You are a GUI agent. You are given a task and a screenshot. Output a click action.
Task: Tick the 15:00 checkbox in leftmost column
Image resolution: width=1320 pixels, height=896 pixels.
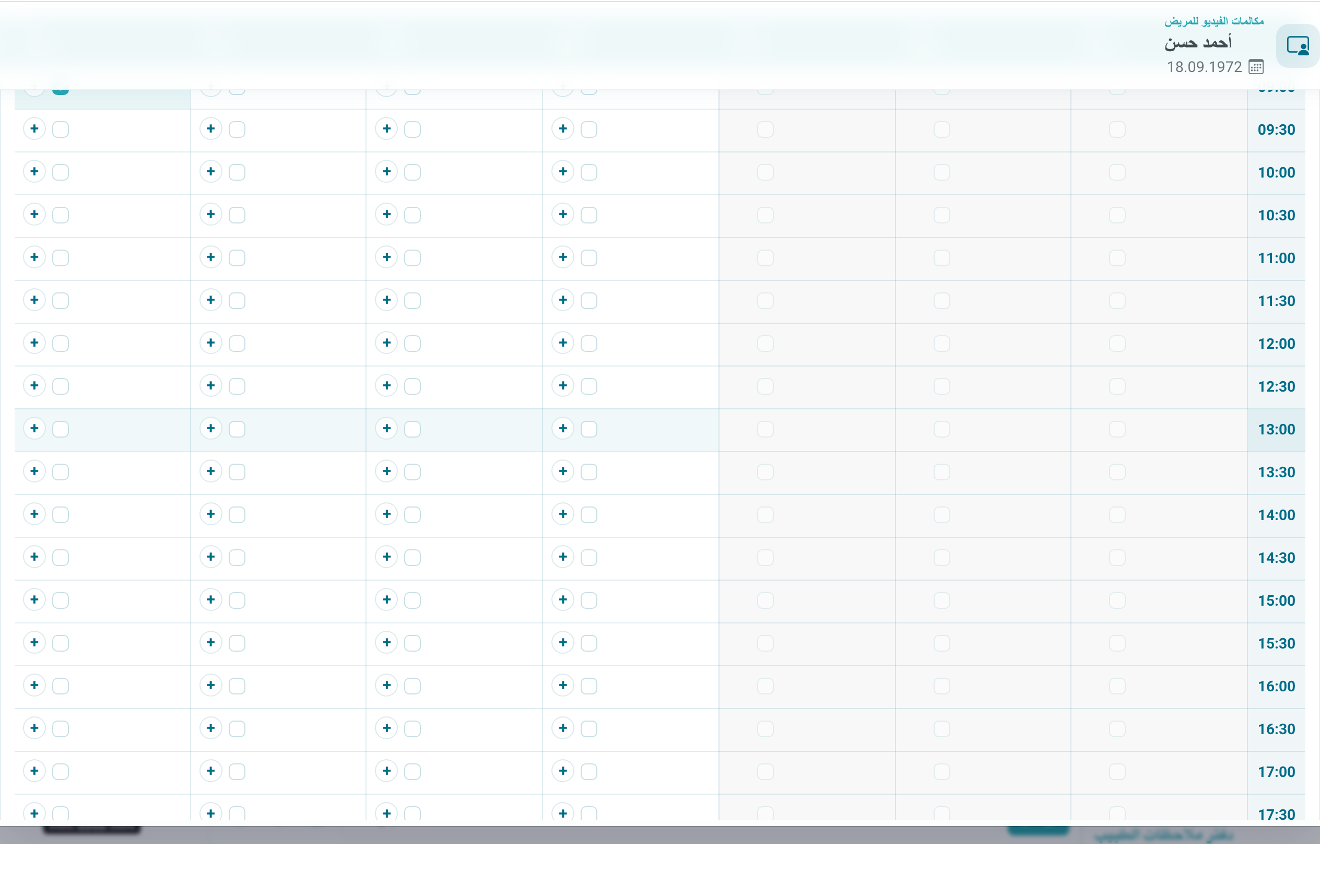click(61, 600)
